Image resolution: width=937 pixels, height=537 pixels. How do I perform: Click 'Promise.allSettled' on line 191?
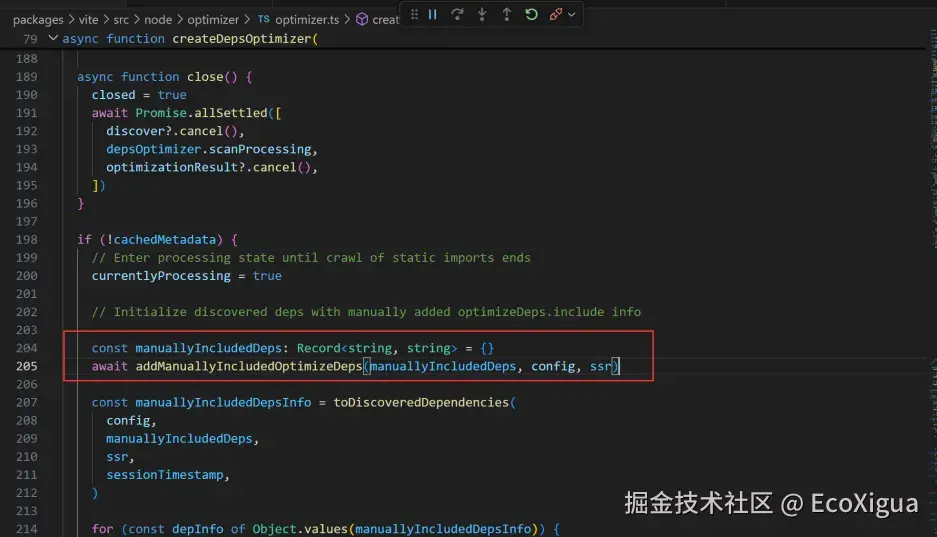[201, 113]
